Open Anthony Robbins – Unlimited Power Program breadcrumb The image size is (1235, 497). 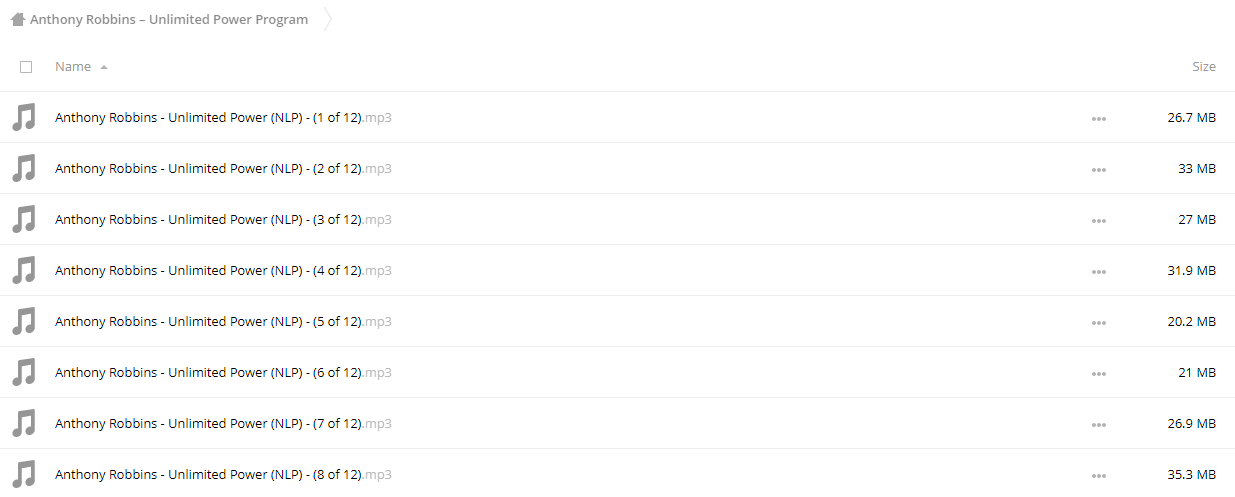coord(169,19)
